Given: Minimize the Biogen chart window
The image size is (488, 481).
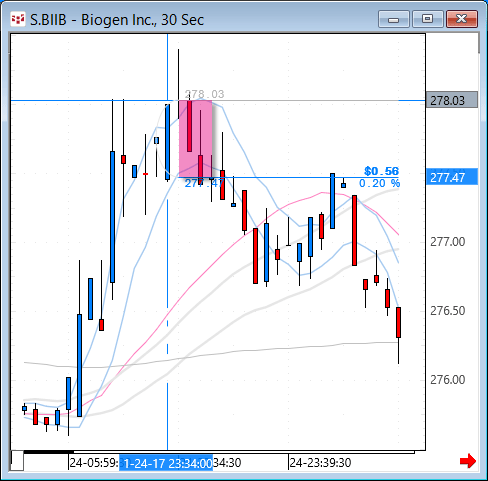Looking at the screenshot, I should 394,19.
